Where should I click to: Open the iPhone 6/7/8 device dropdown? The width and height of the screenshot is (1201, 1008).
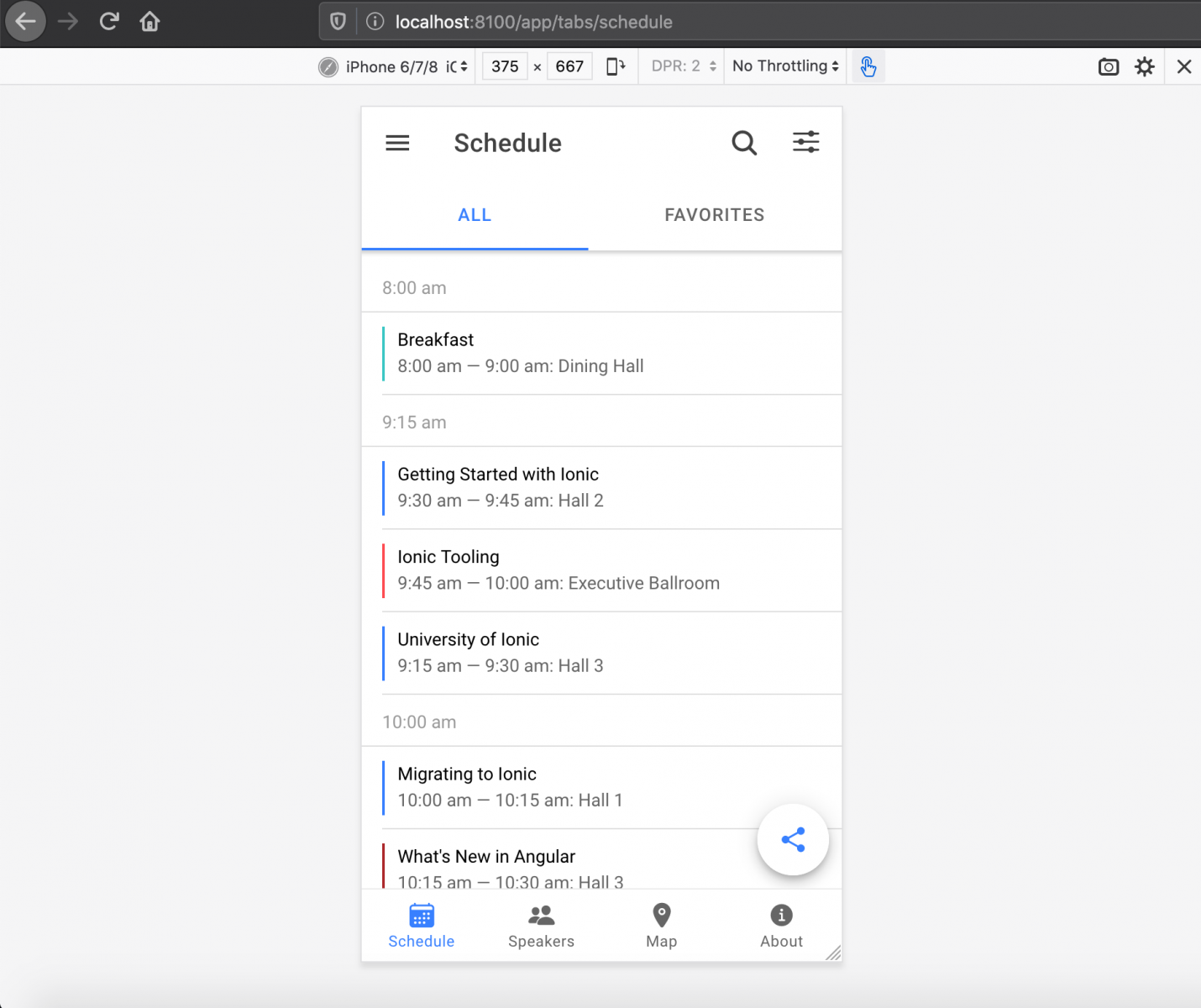click(393, 66)
